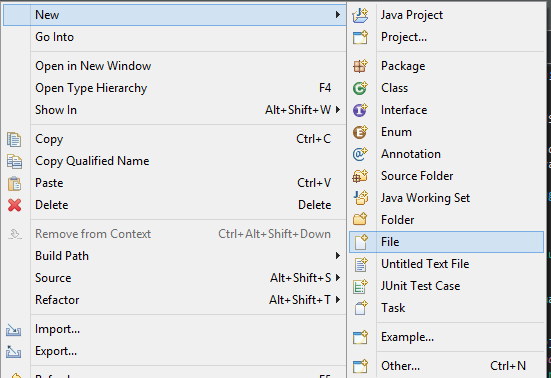The image size is (551, 378).
Task: Create a new Interface
Action: click(x=446, y=110)
